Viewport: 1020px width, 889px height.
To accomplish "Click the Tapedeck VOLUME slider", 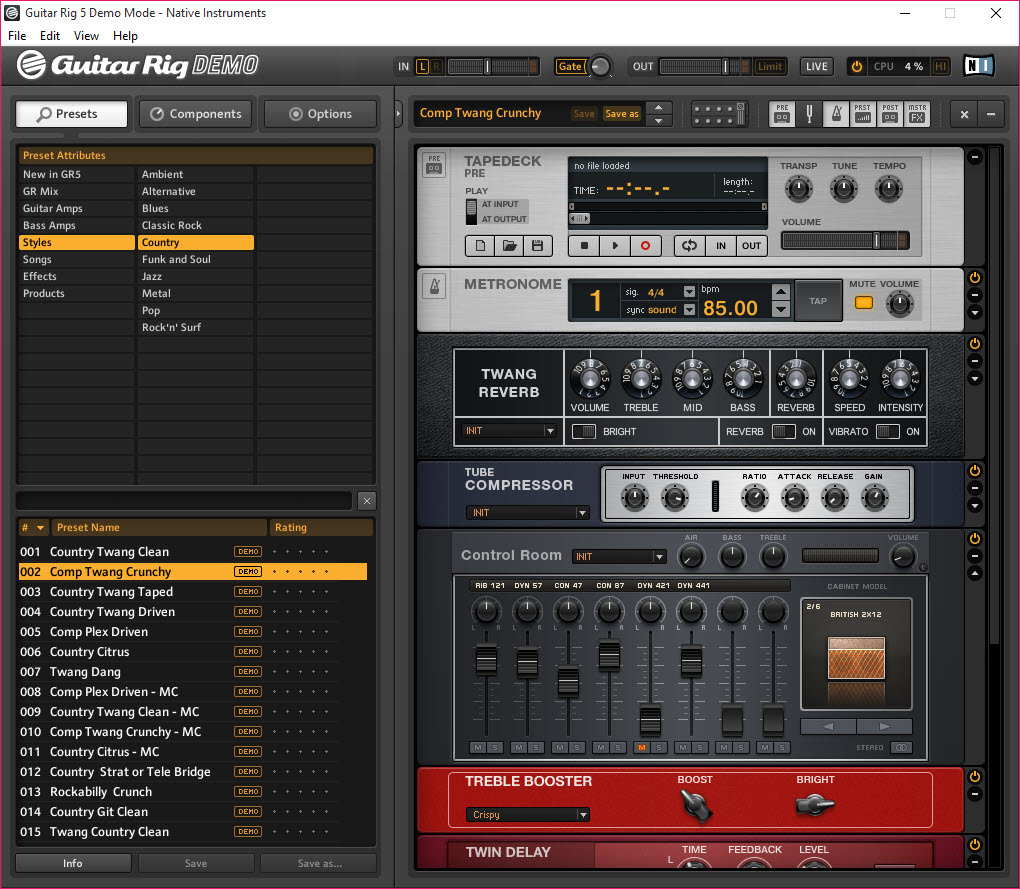I will click(846, 241).
